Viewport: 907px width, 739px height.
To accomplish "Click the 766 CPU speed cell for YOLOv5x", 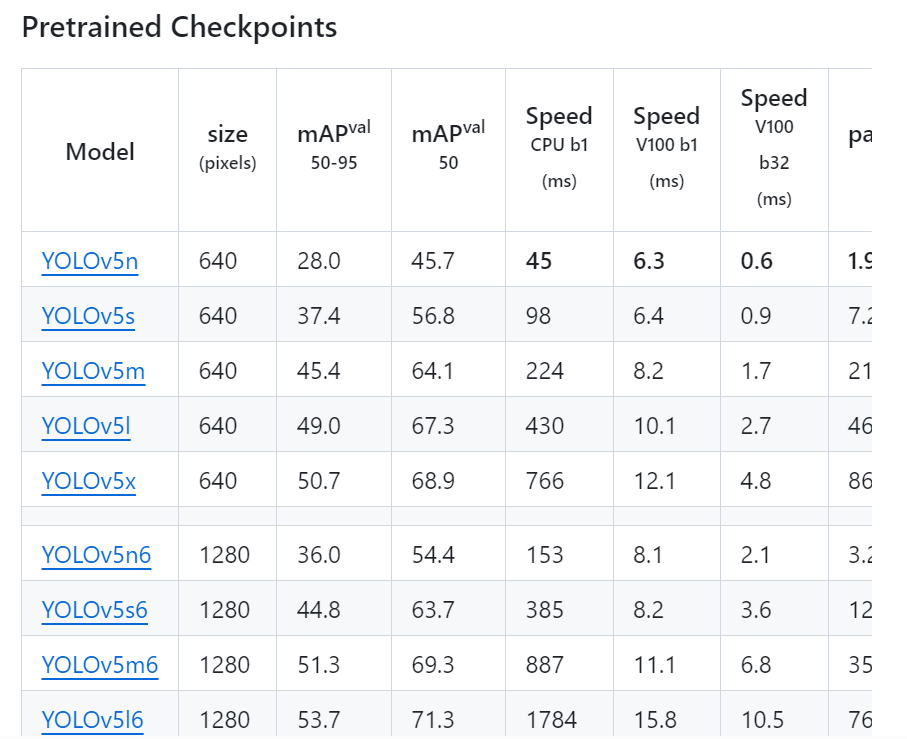I will (544, 481).
